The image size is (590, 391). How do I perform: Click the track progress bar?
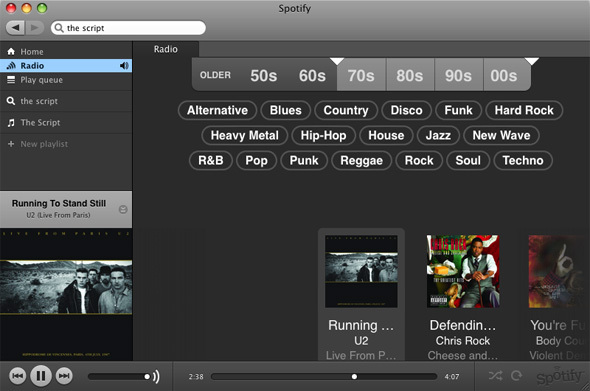324,376
